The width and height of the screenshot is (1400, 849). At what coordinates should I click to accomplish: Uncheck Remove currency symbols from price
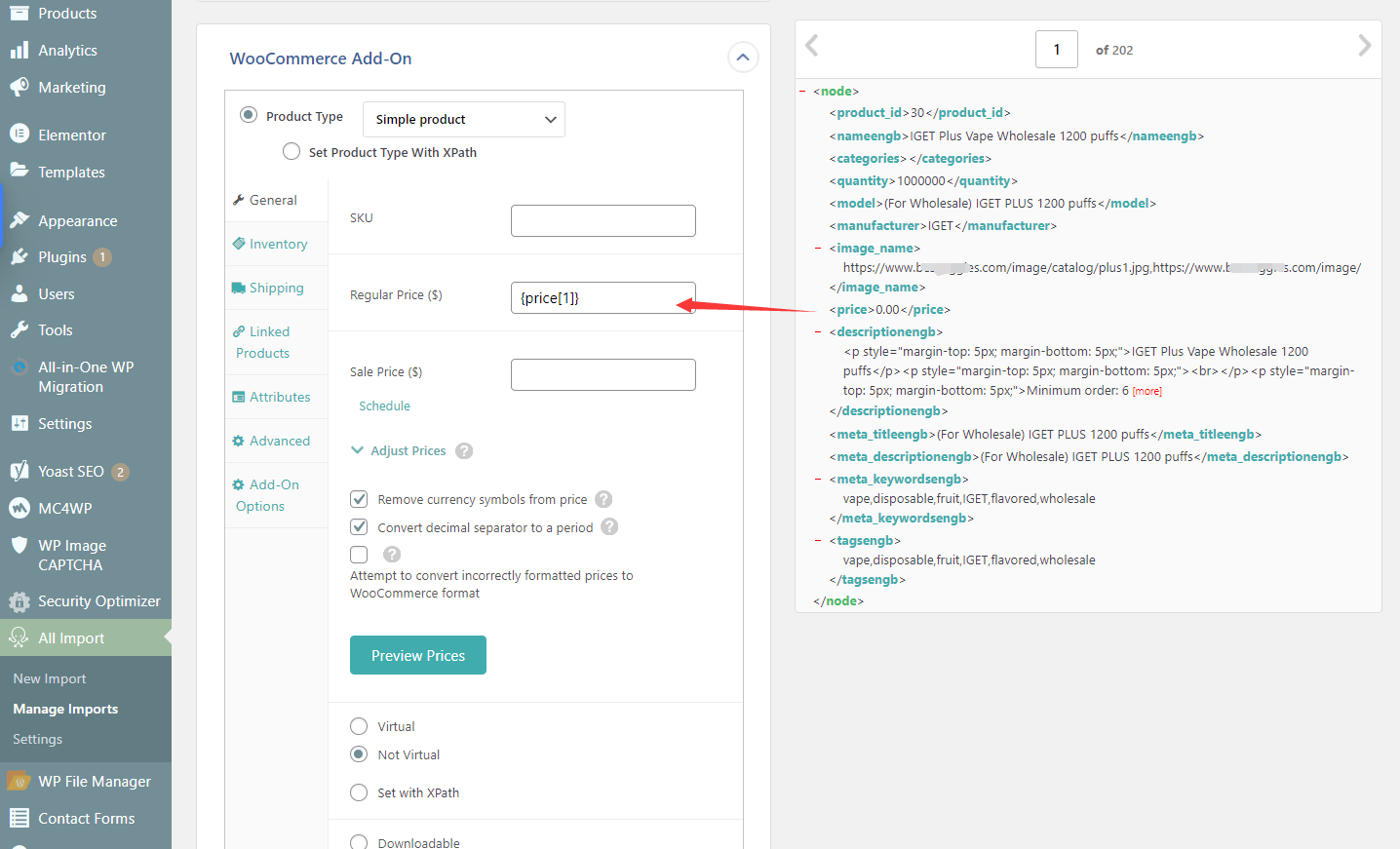click(359, 499)
